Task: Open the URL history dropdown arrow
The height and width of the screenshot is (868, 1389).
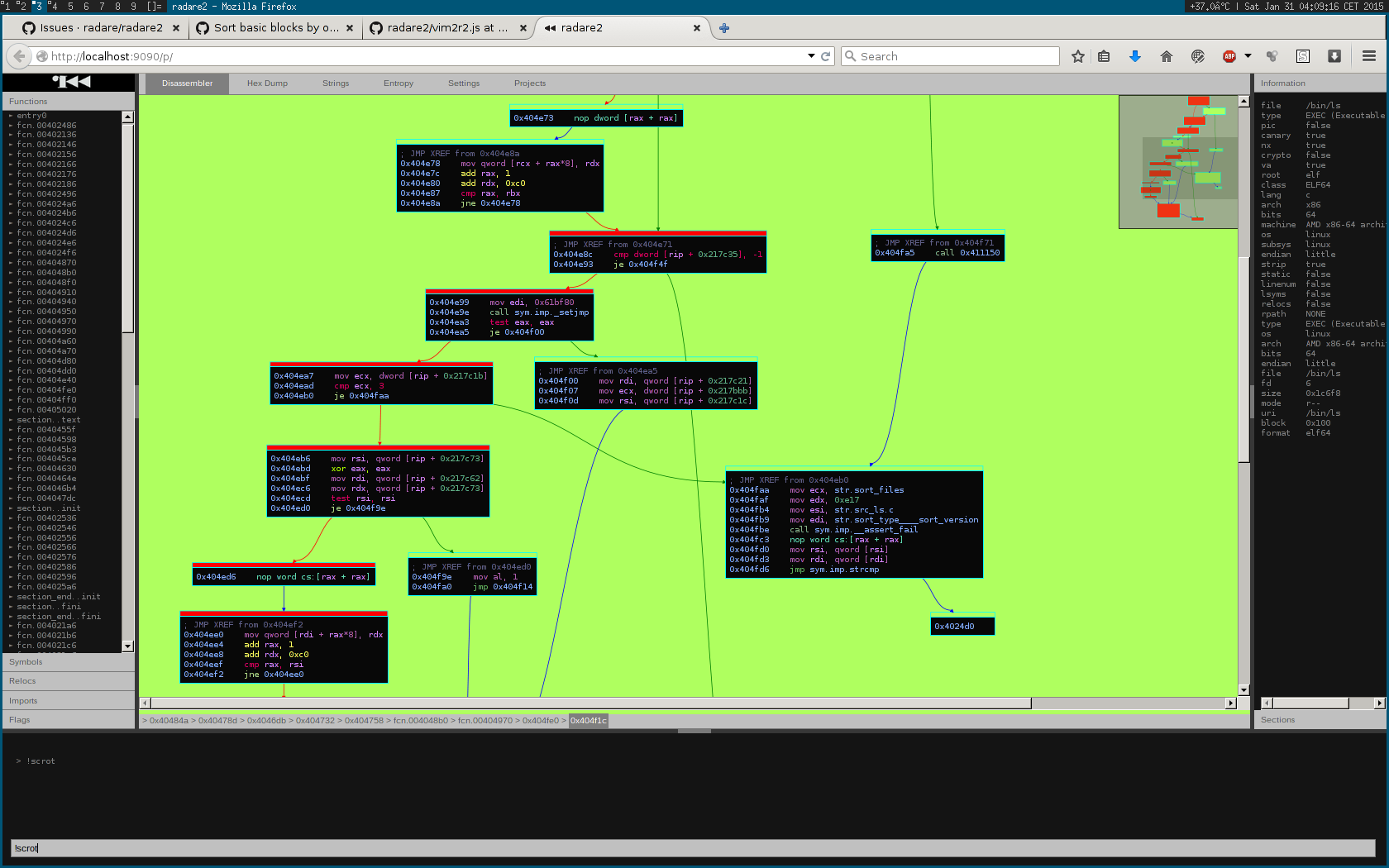Action: click(x=811, y=56)
